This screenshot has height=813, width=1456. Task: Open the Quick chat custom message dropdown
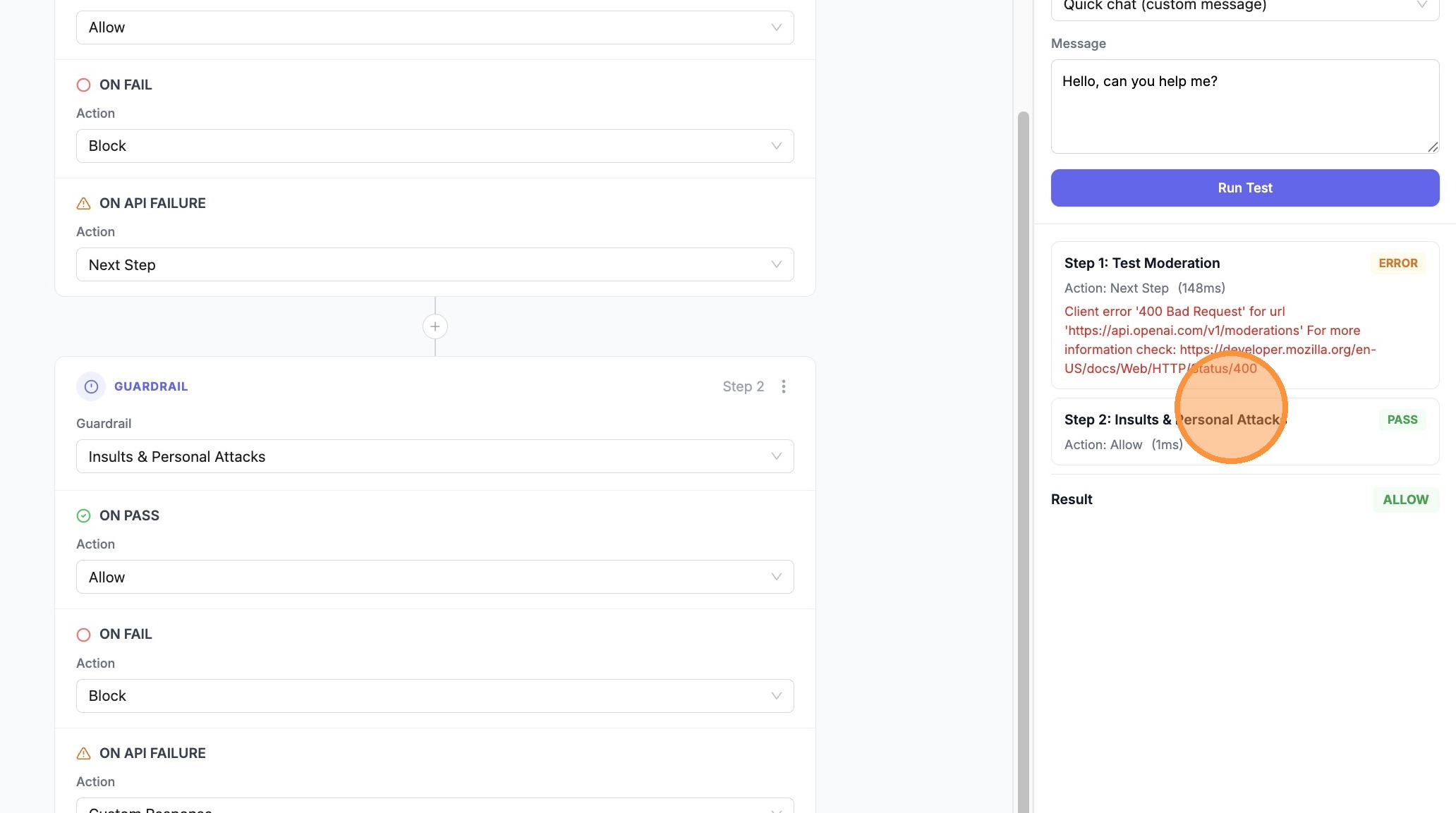click(x=1244, y=7)
